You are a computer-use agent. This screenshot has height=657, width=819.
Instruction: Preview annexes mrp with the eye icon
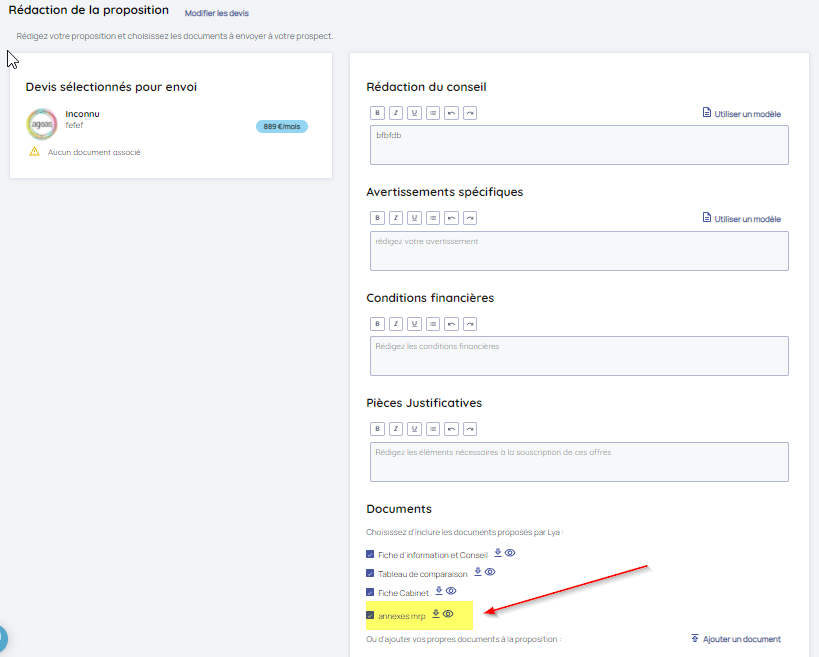[x=449, y=614]
